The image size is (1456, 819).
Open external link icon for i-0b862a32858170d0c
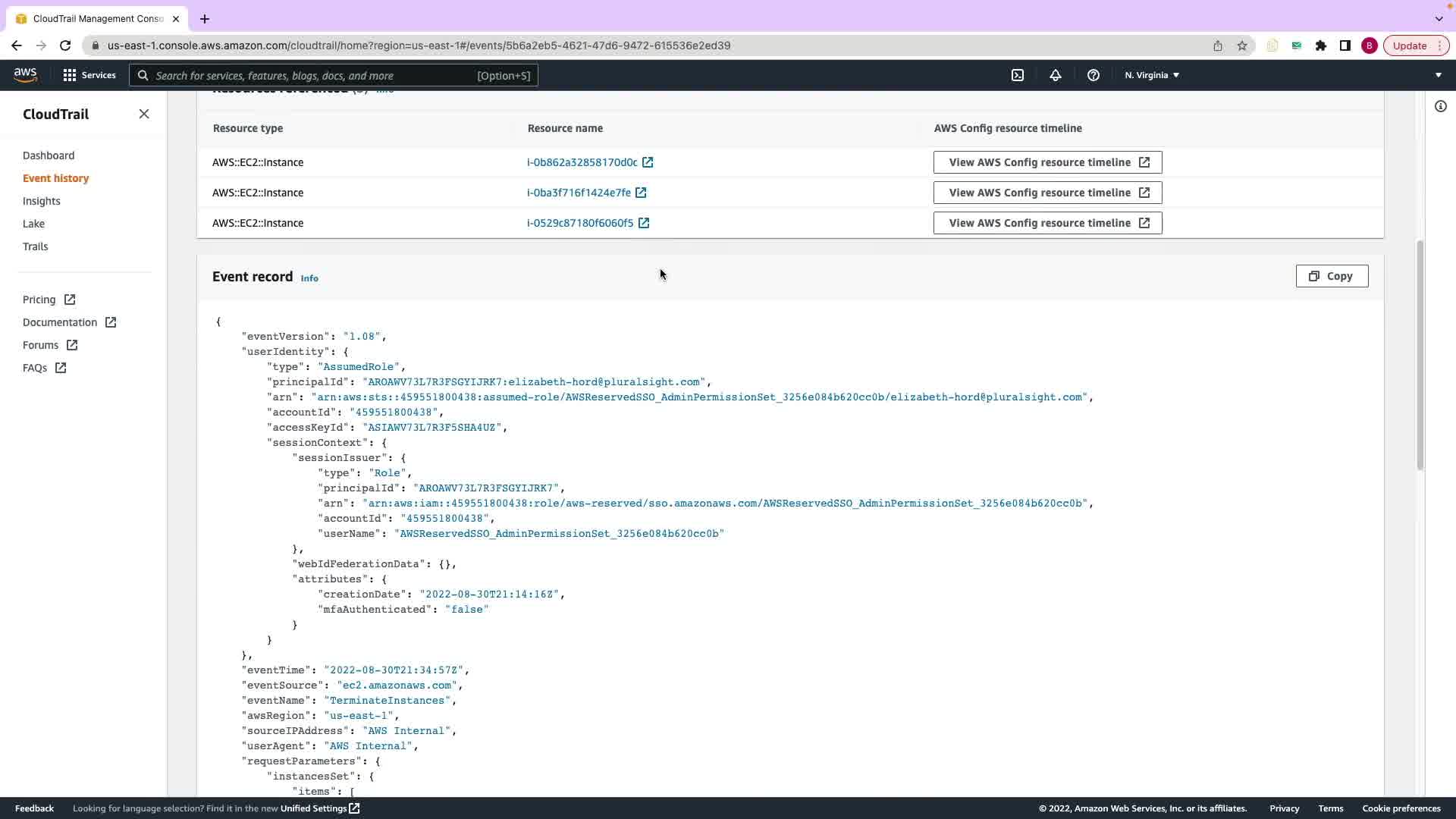coord(648,162)
